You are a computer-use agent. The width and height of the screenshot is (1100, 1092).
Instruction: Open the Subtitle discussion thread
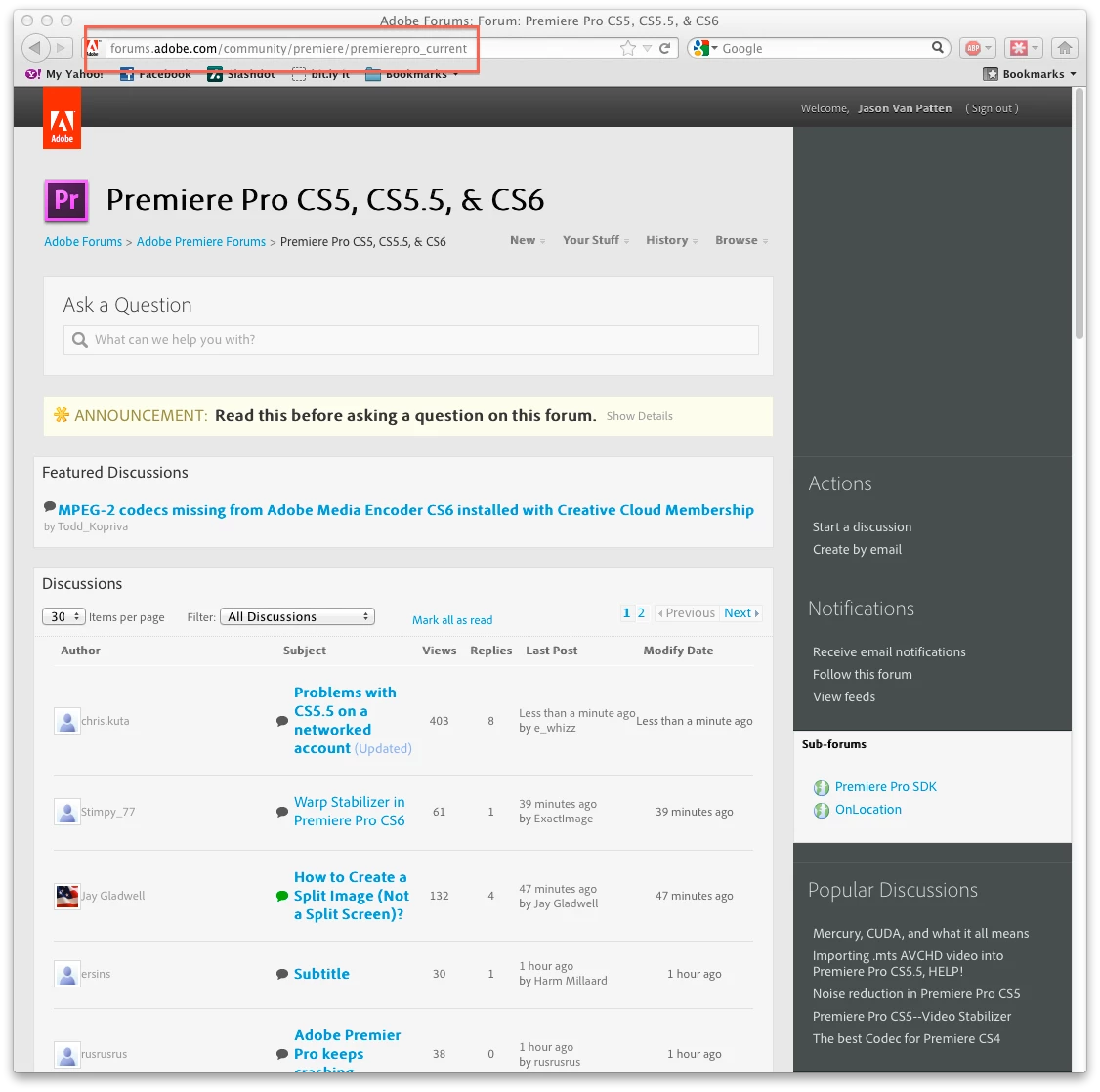(x=321, y=974)
